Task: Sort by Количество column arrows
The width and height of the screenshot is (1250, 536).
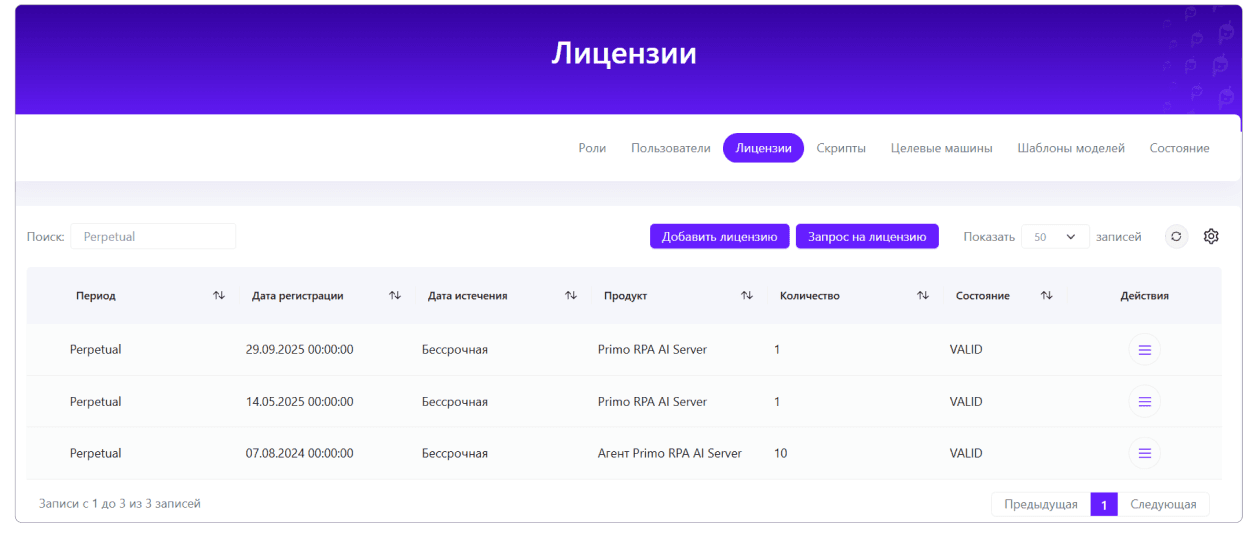Action: click(923, 296)
